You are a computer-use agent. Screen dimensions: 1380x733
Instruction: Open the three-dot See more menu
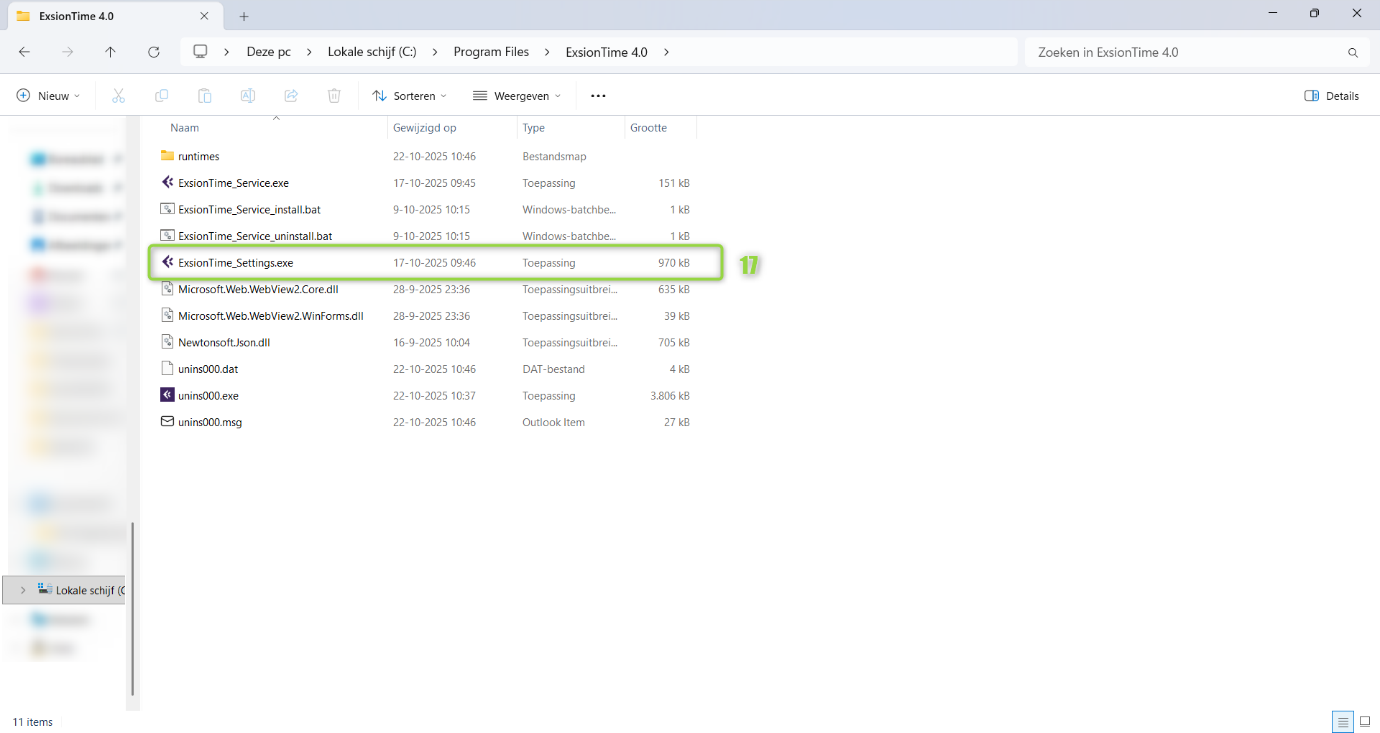click(x=598, y=96)
